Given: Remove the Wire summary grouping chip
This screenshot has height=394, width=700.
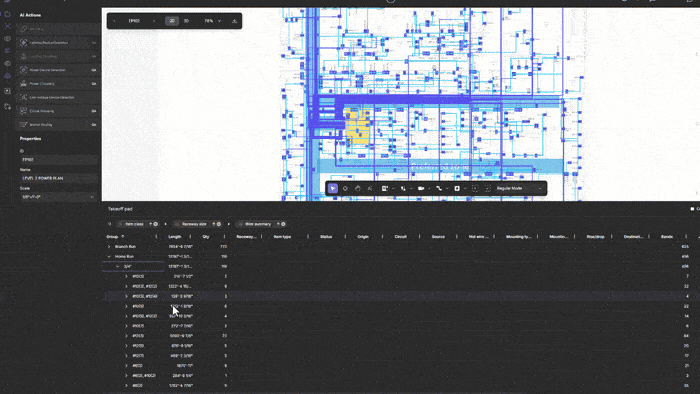Looking at the screenshot, I should 283,224.
